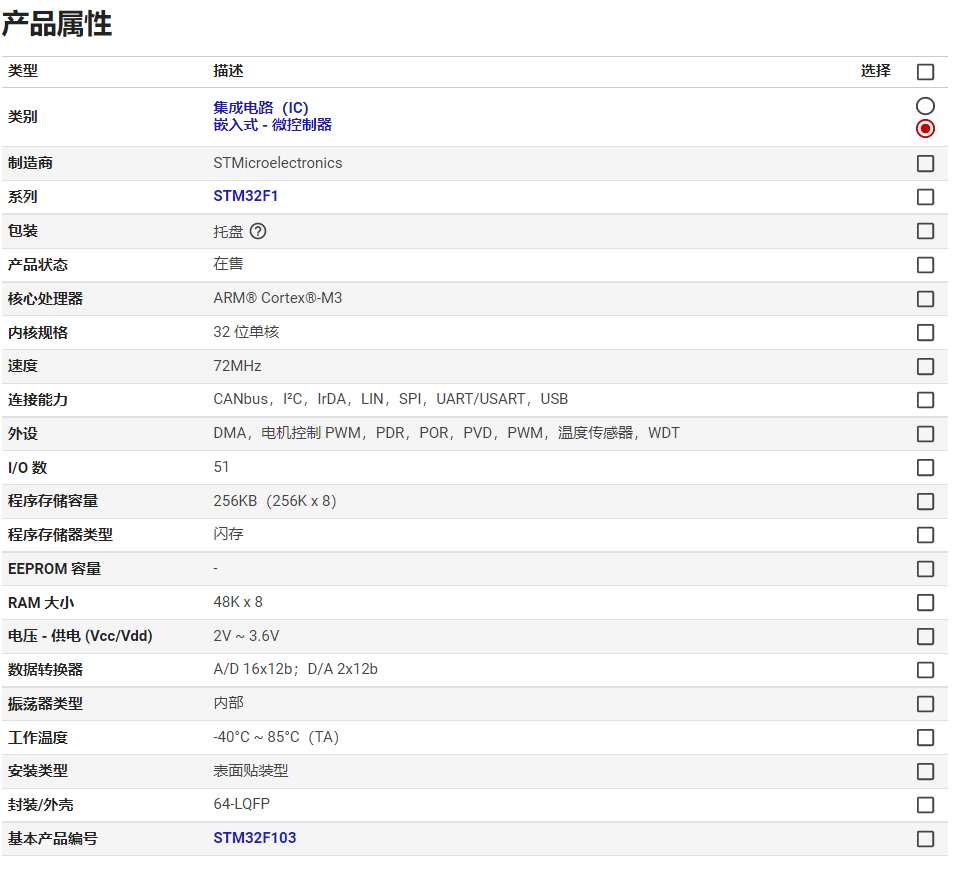Tick the 外设 row checkbox

(x=925, y=434)
